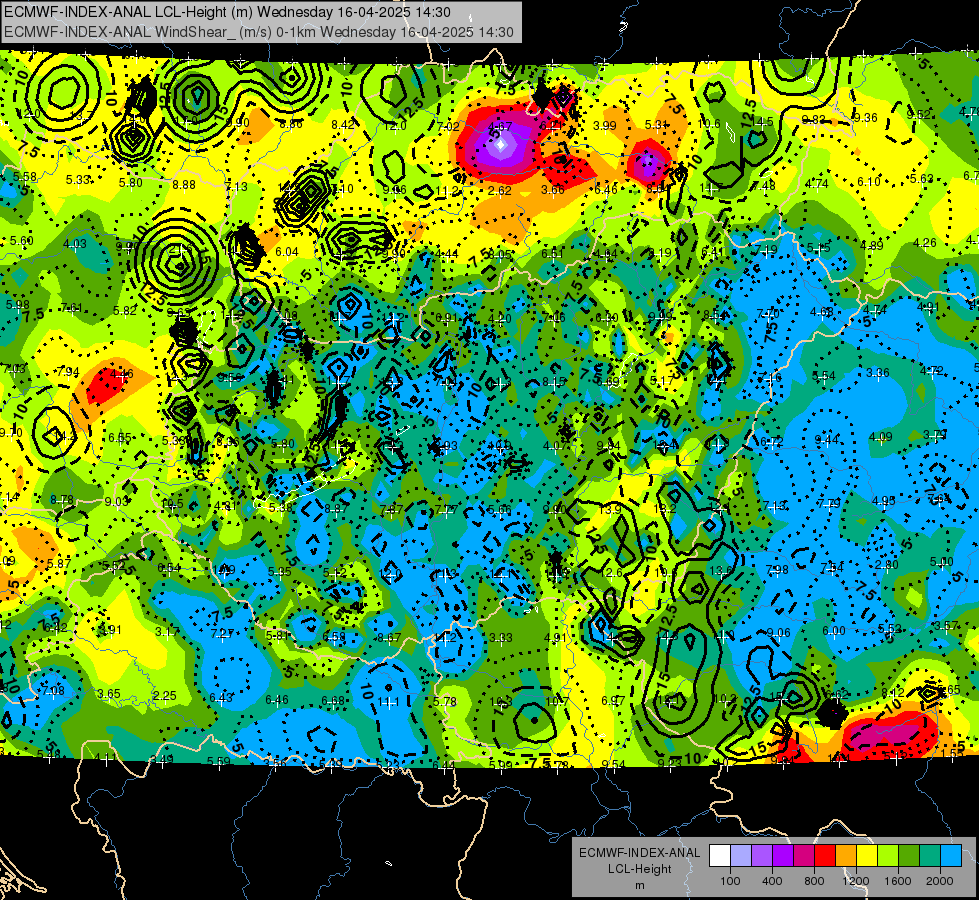
Task: Click the legend tick label 1600
Action: pos(898,881)
